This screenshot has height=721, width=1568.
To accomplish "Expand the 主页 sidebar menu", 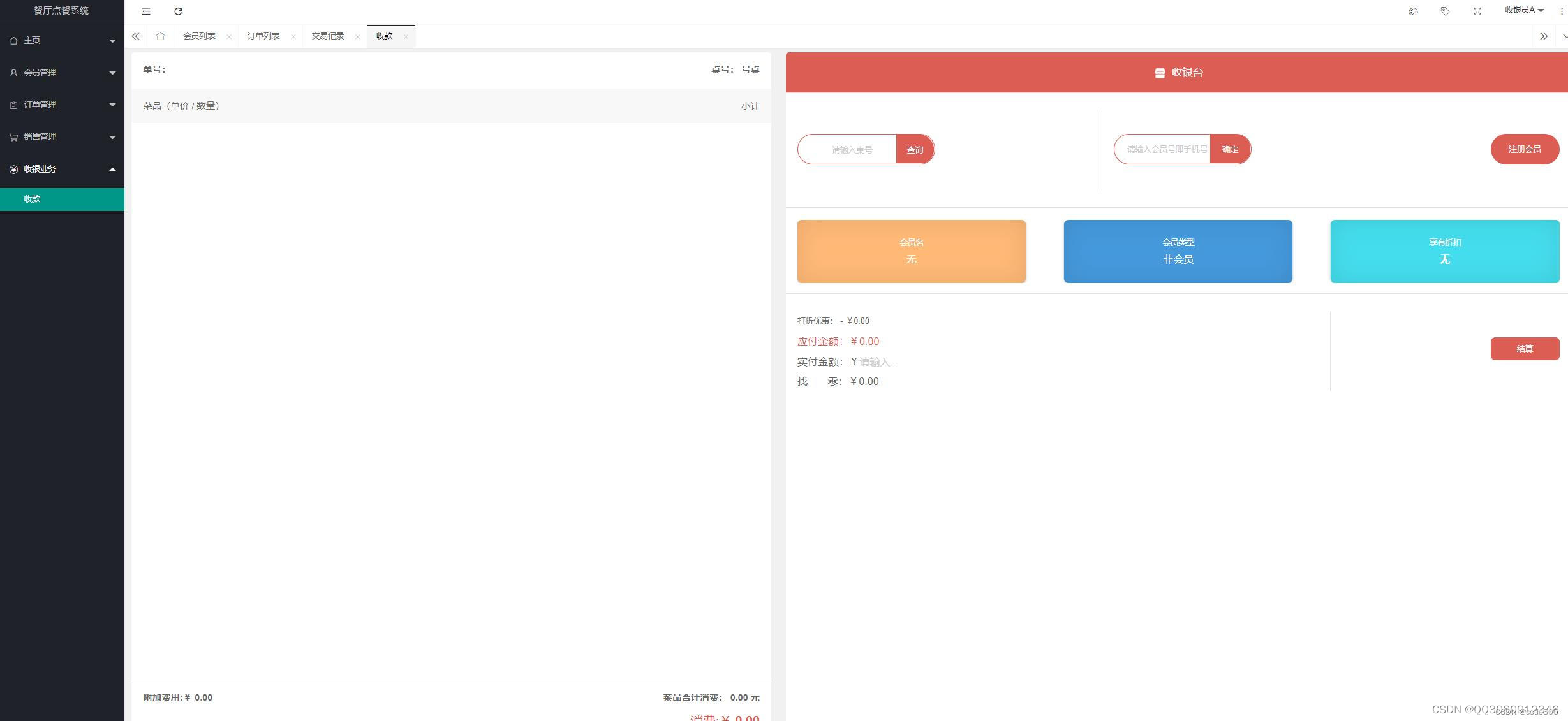I will [62, 40].
